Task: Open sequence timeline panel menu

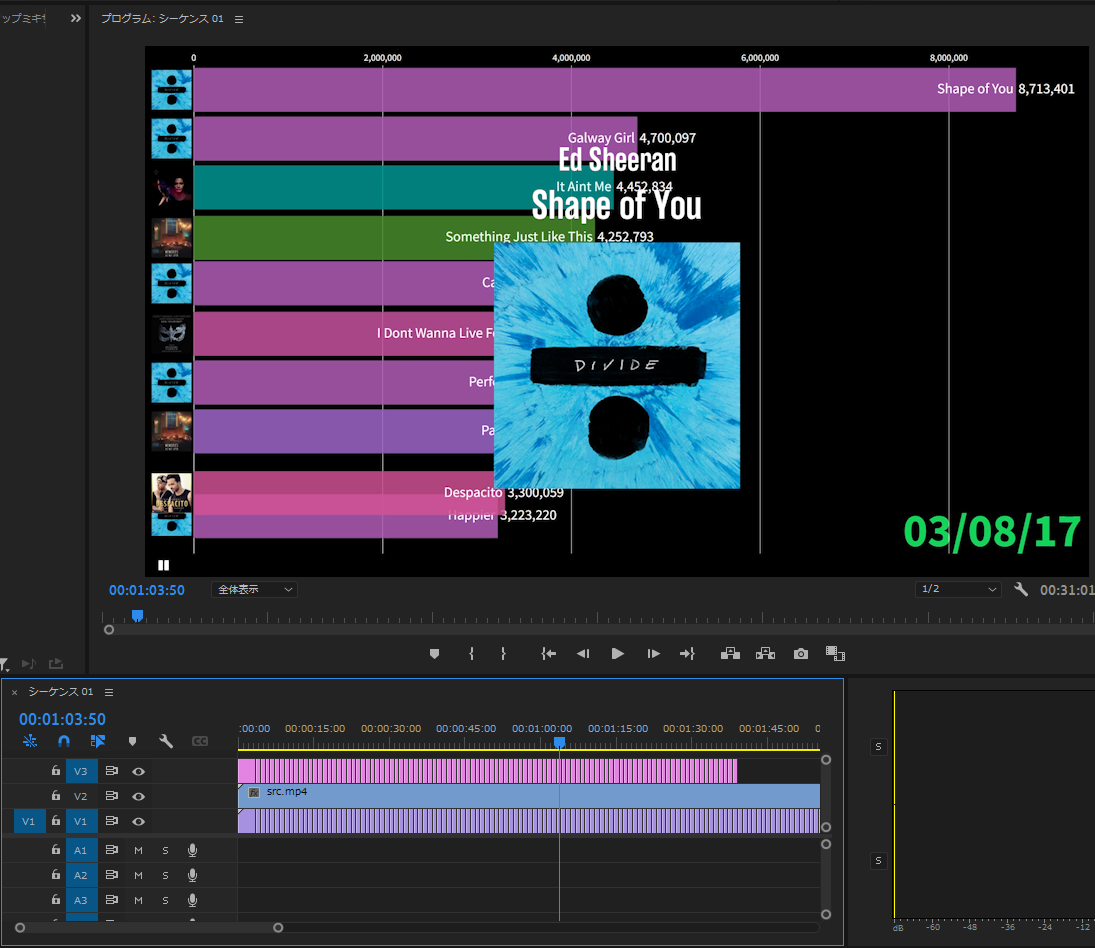Action: [109, 693]
